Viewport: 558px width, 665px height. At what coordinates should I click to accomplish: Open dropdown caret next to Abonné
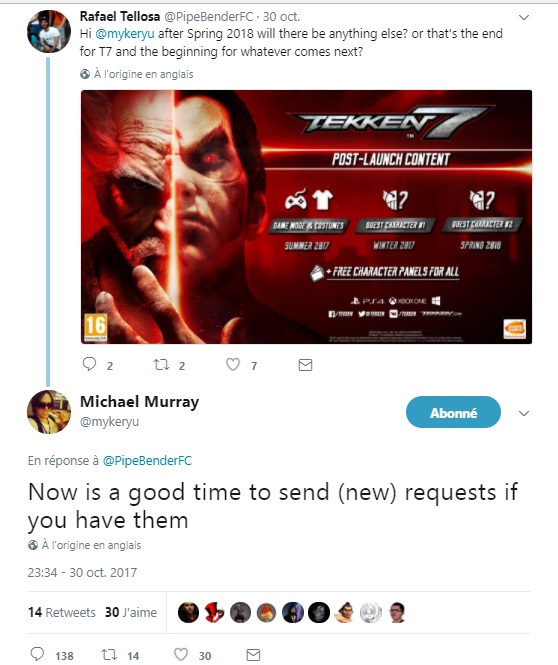click(524, 414)
